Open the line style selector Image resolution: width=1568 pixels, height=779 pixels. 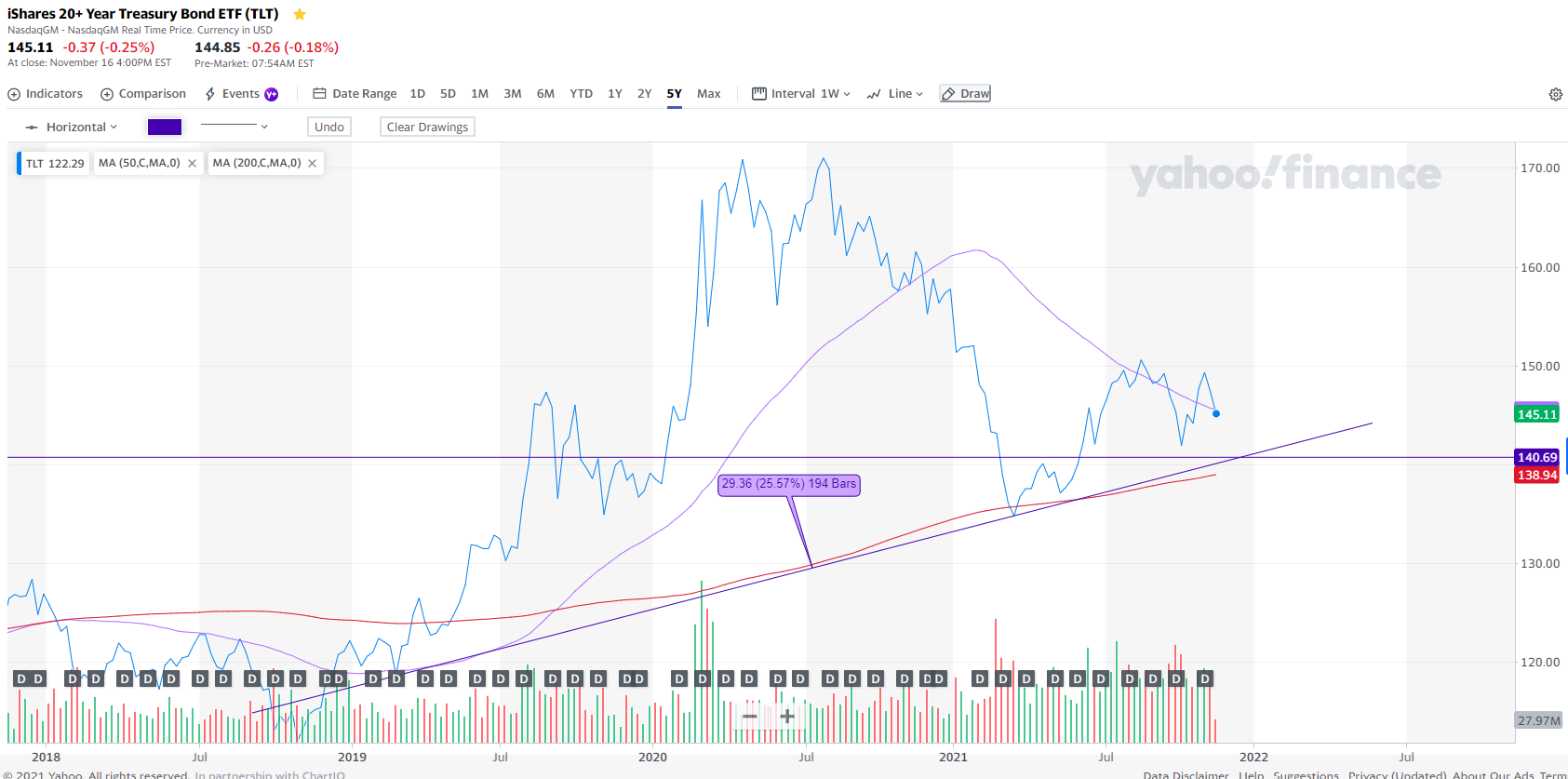coord(234,127)
